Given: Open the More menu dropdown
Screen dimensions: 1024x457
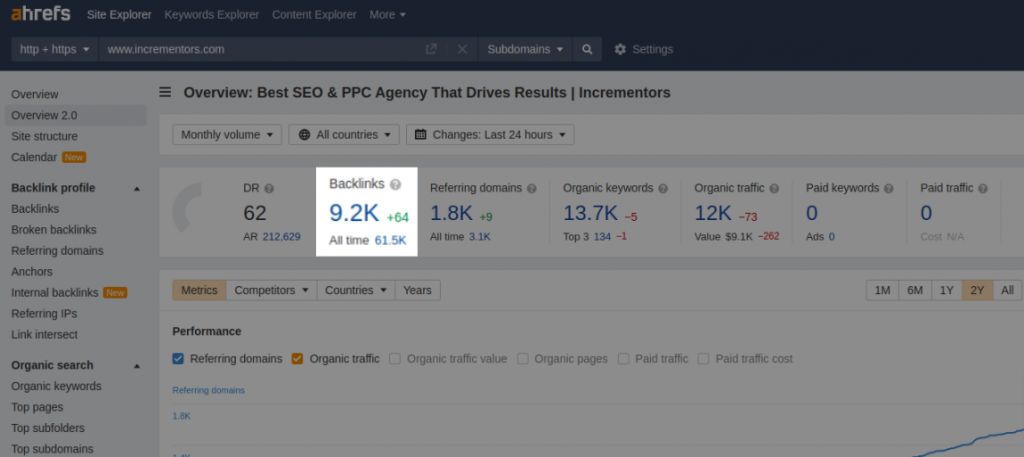Looking at the screenshot, I should (387, 14).
